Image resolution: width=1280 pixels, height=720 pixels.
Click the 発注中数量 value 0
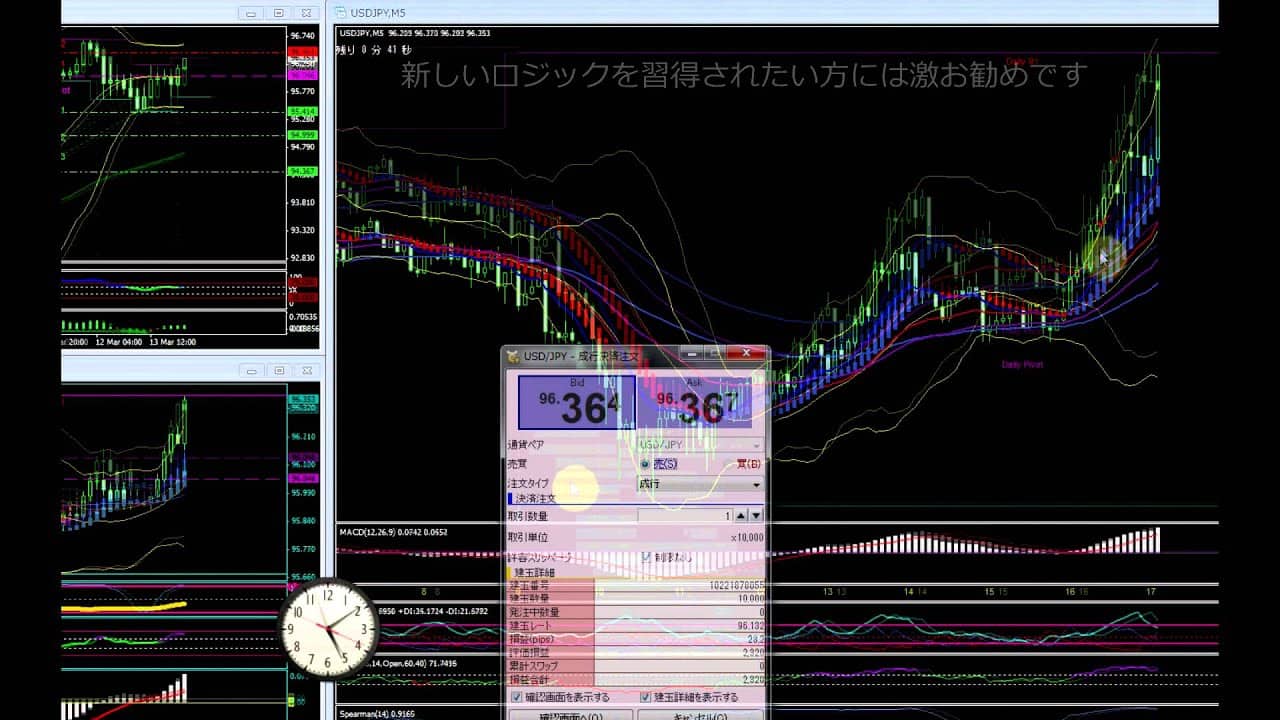761,612
